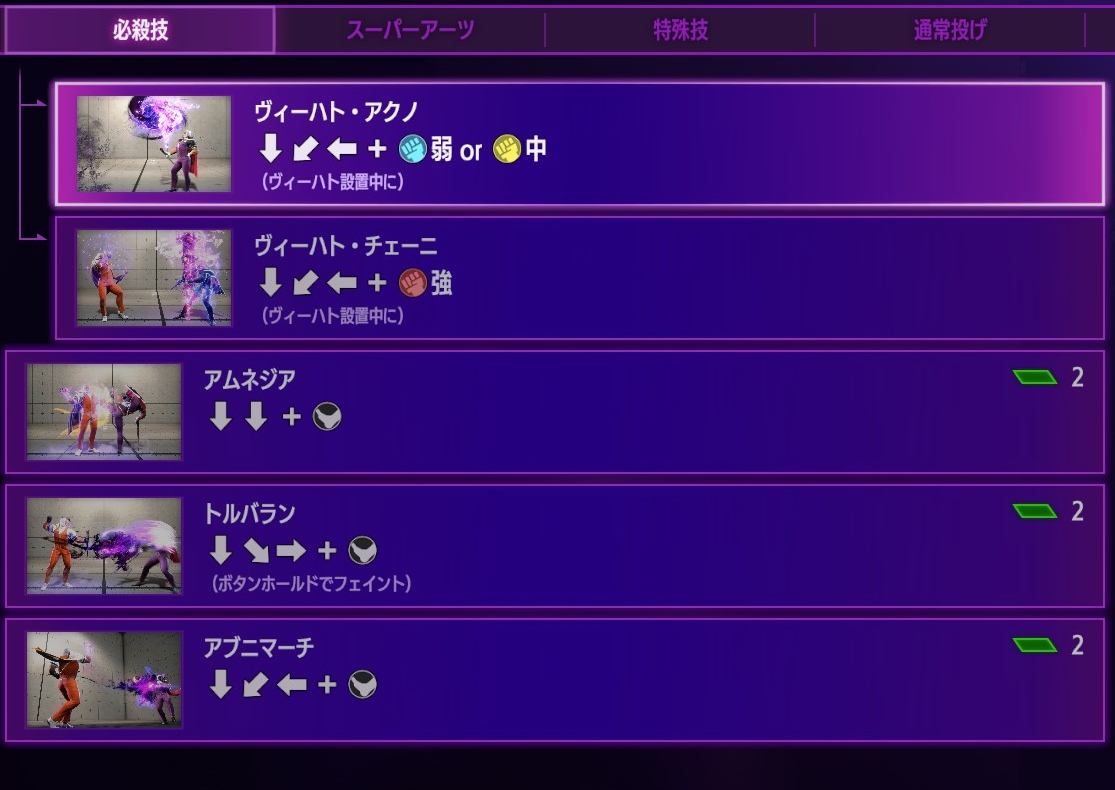The image size is (1115, 790).
Task: Select the ヴィーハト・チェーニ move entry
Action: (580, 278)
